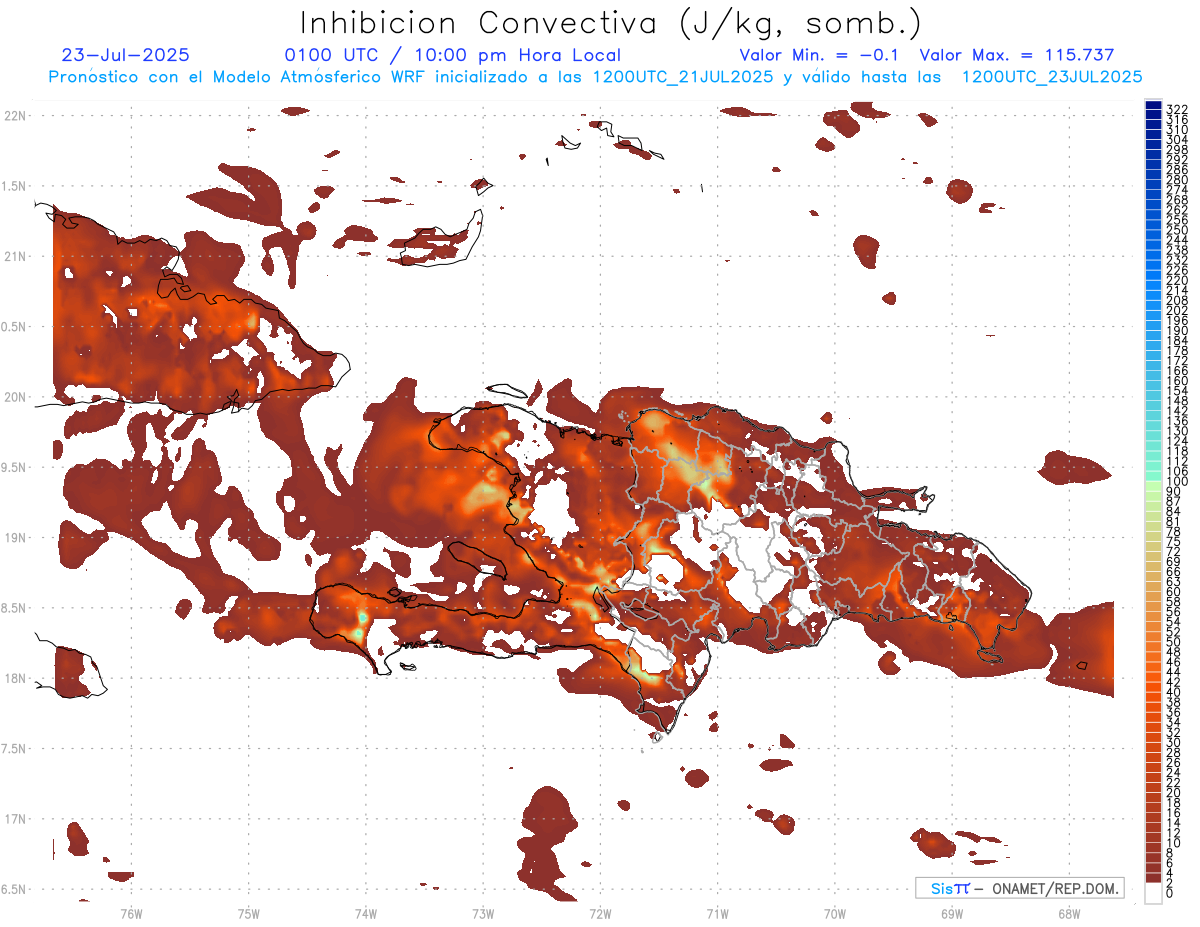Screen dimensions: 1200x927
Task: Select the date label "23-Jul-2025"
Action: point(125,55)
